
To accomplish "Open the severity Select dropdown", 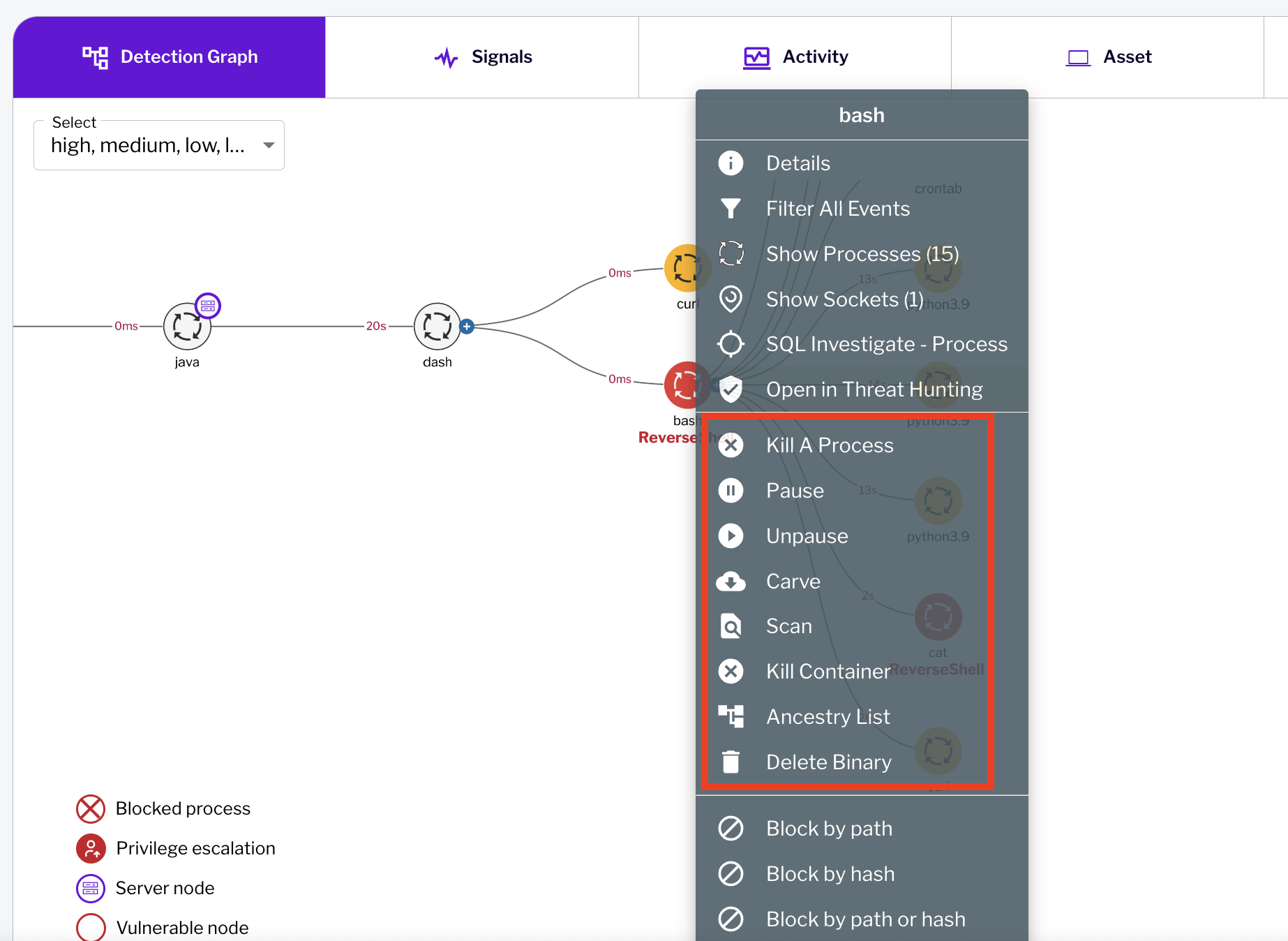I will pyautogui.click(x=159, y=145).
